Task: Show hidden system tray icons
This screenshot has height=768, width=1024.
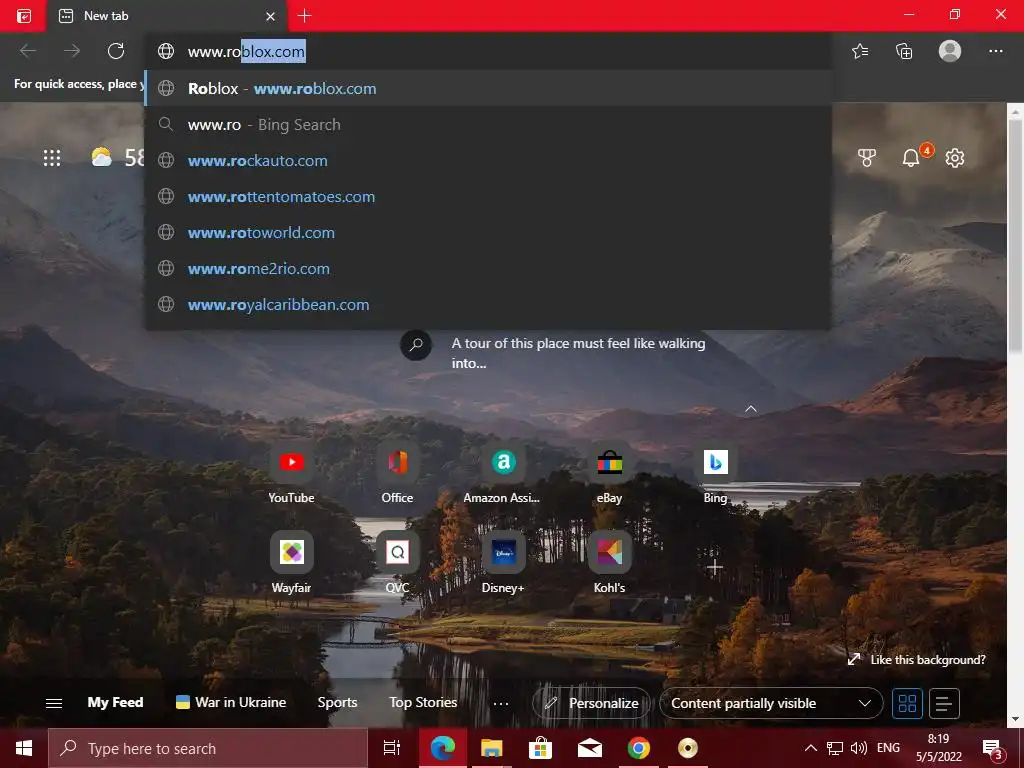Action: click(810, 748)
